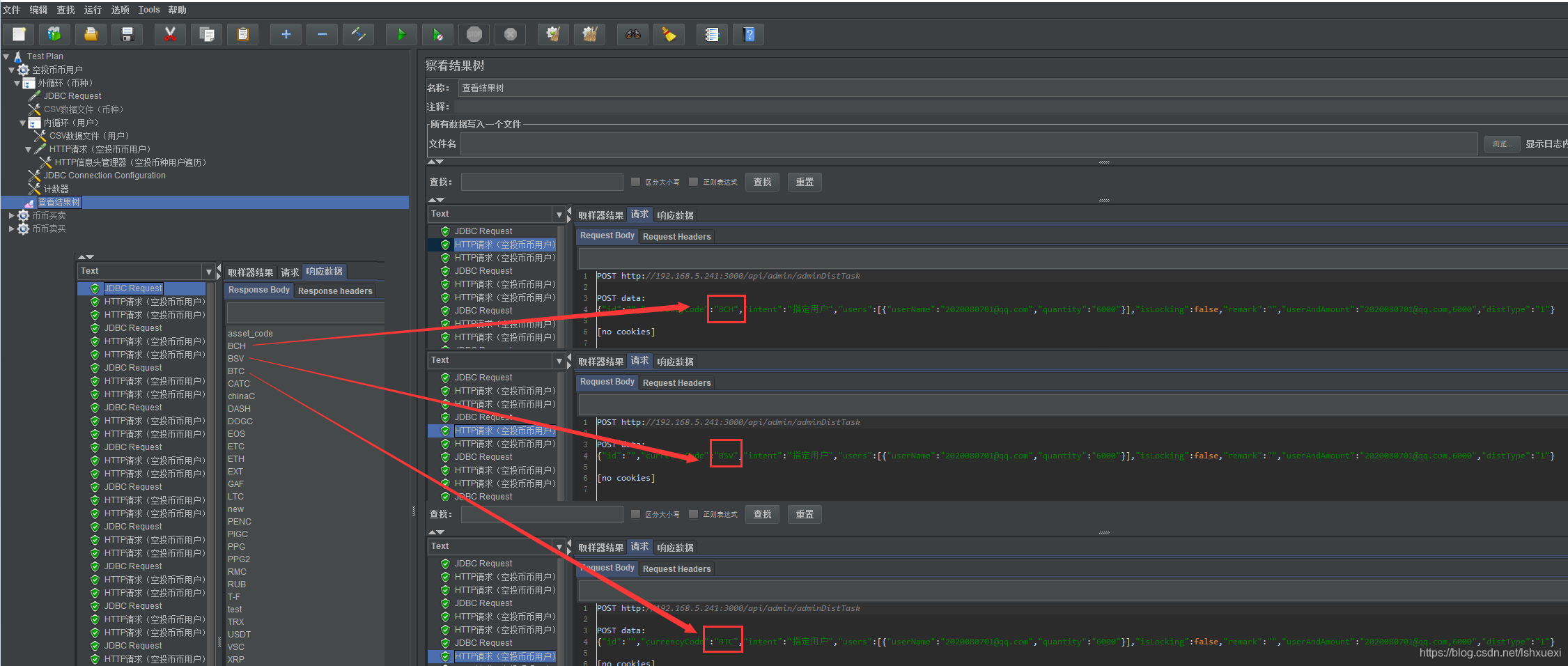
Task: Click the Cut scissors icon
Action: pos(170,34)
